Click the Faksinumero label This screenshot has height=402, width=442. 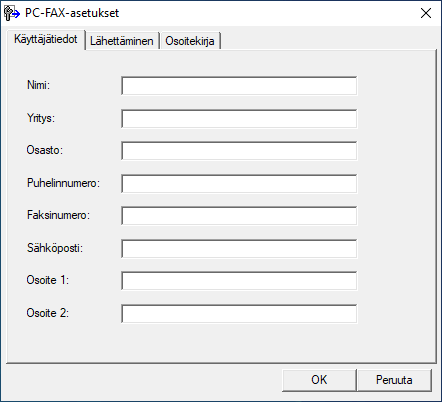point(58,215)
